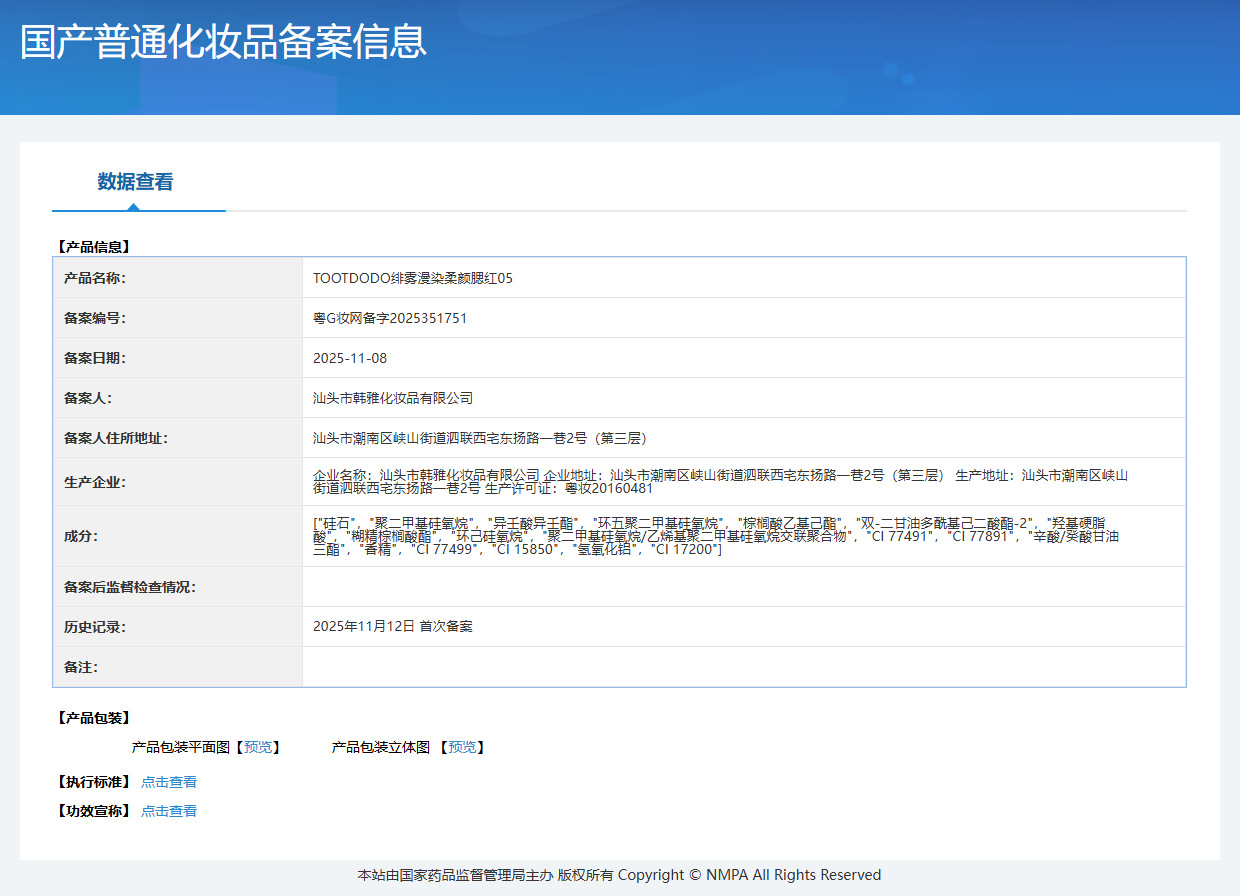Click the 【执行标准】 label
Image resolution: width=1240 pixels, height=896 pixels.
tap(93, 782)
